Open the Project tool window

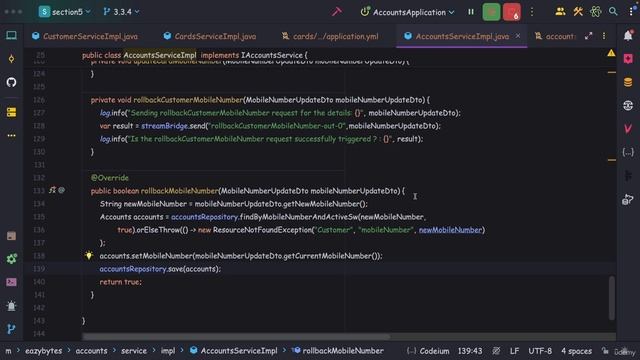coord(11,36)
